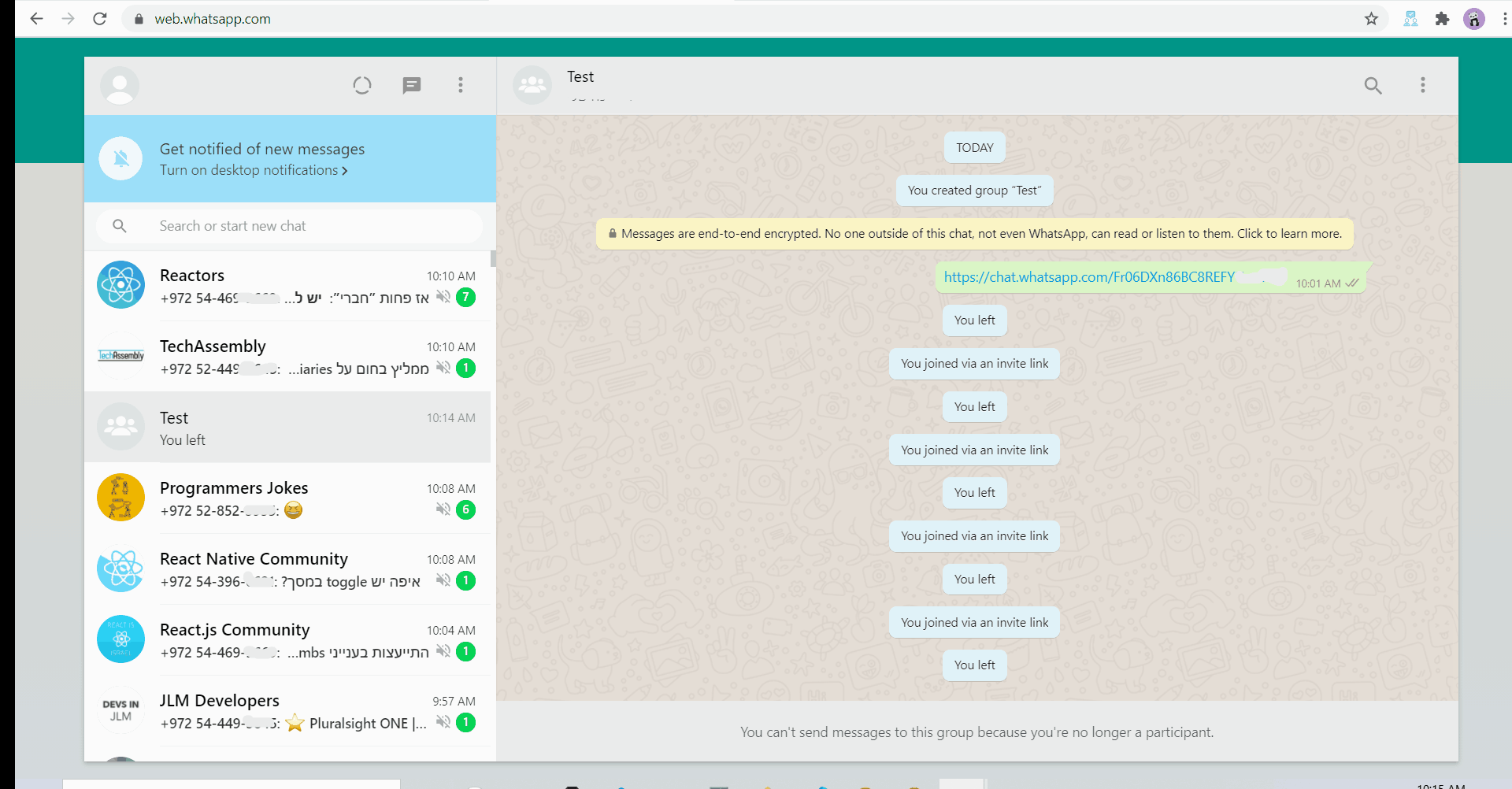The image size is (1512, 789).
Task: Open group info via Test header title
Action: (580, 77)
